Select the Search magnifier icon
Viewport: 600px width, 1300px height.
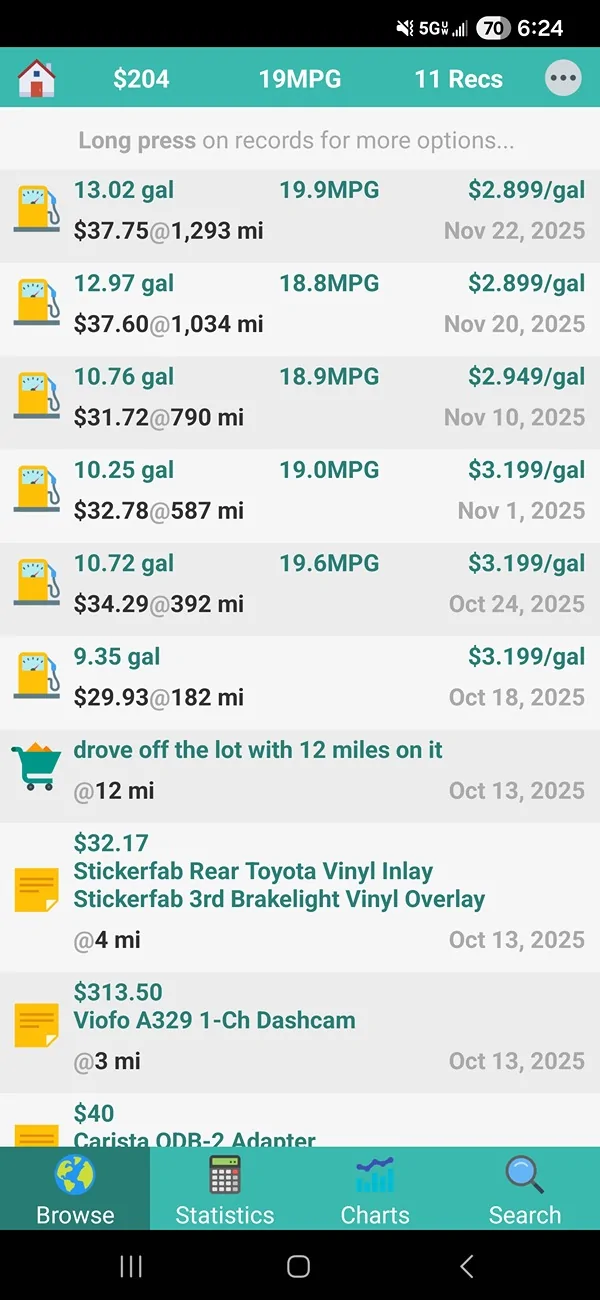pyautogui.click(x=524, y=1178)
